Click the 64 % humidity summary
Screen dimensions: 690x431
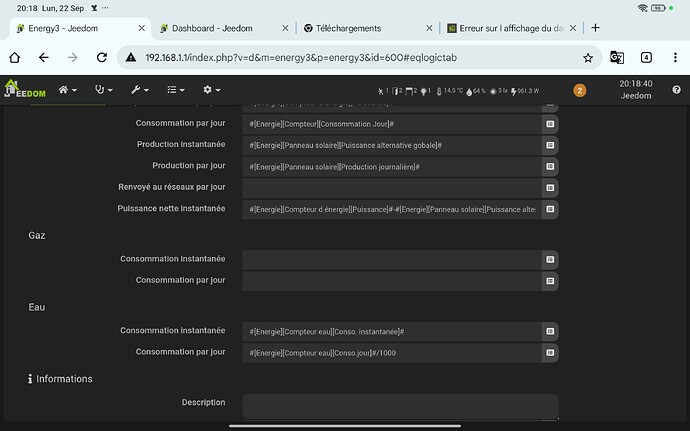pos(476,91)
